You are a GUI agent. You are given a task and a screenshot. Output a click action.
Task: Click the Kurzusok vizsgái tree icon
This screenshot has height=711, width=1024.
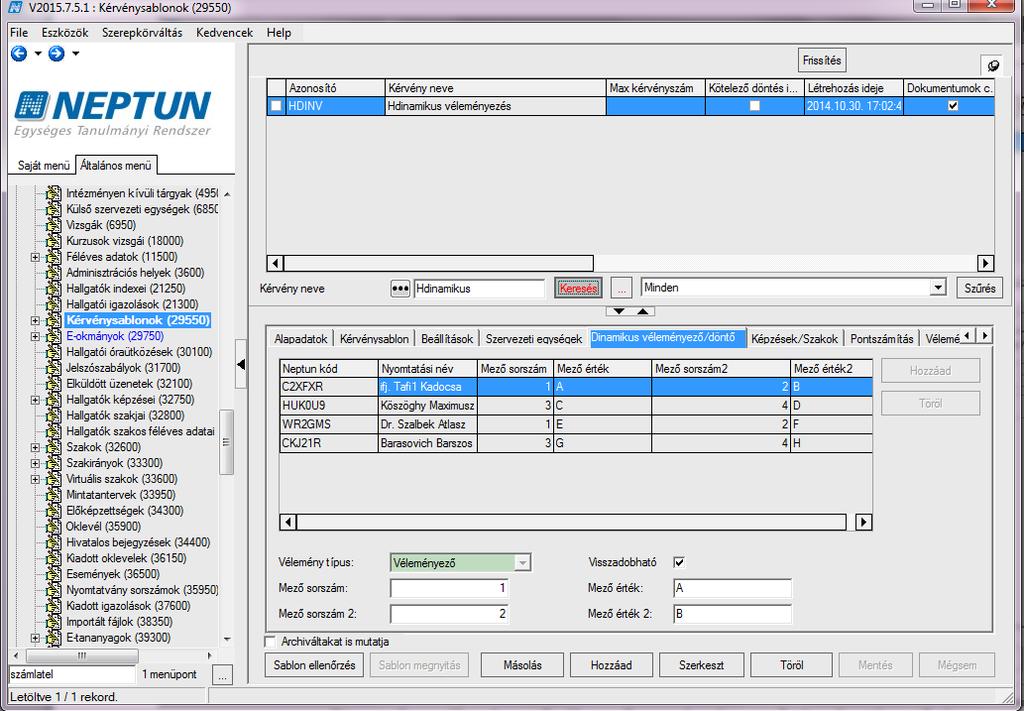point(54,241)
